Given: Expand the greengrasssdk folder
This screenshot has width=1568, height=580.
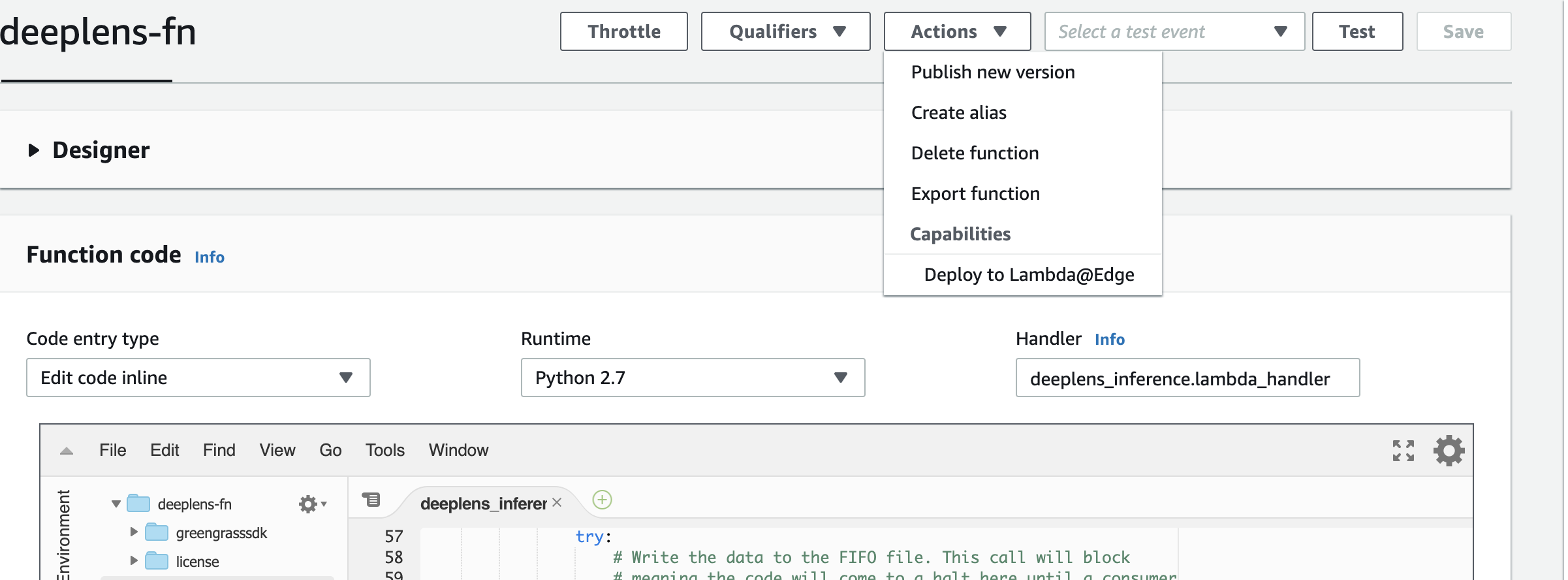Looking at the screenshot, I should click(x=134, y=532).
